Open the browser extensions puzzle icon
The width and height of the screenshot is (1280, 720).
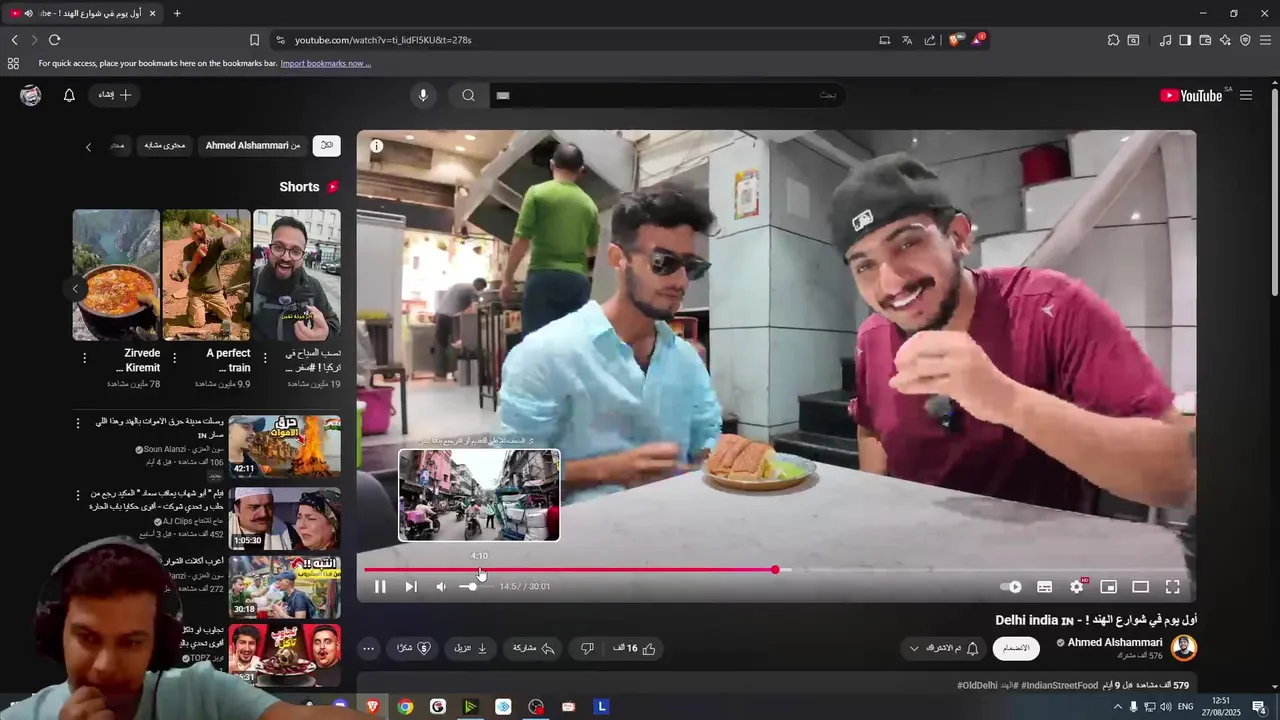coord(1113,40)
